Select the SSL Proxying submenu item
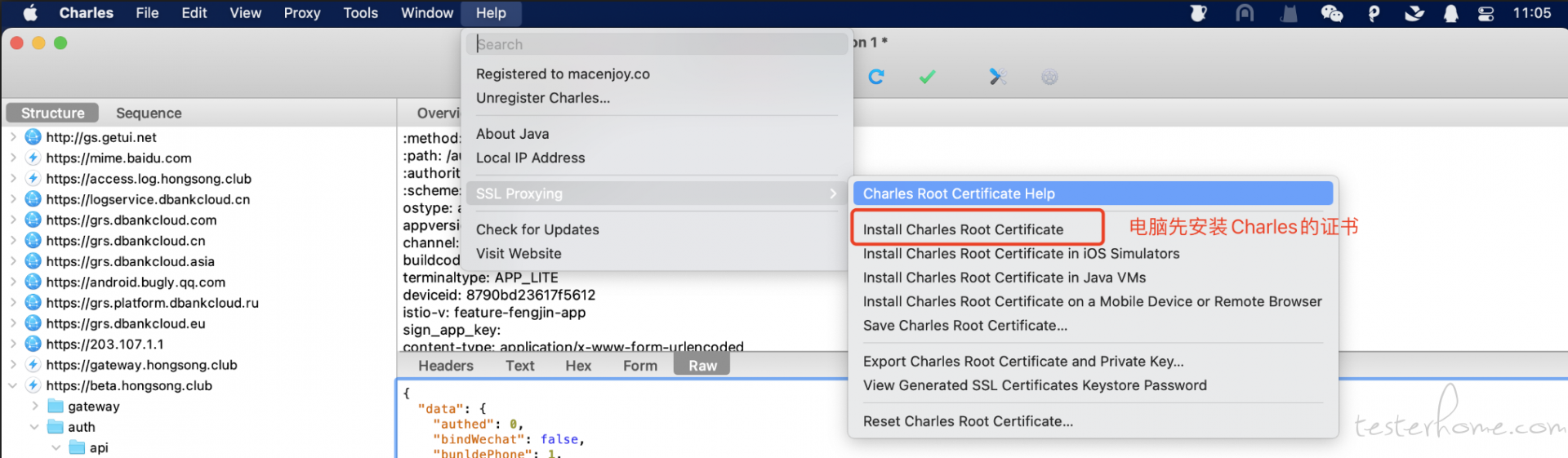 (x=657, y=193)
